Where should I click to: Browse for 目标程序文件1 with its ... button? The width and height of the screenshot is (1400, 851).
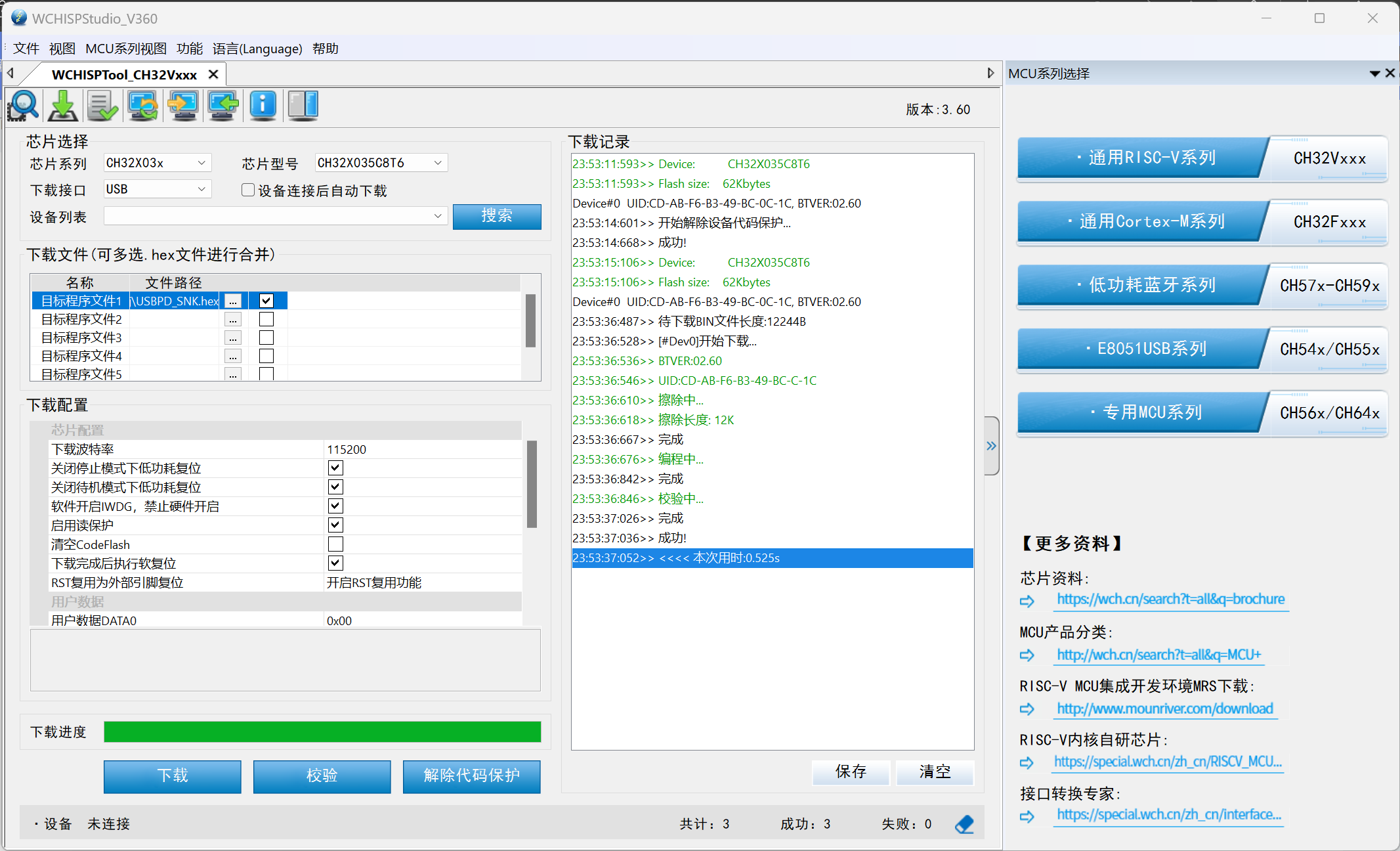pyautogui.click(x=233, y=301)
